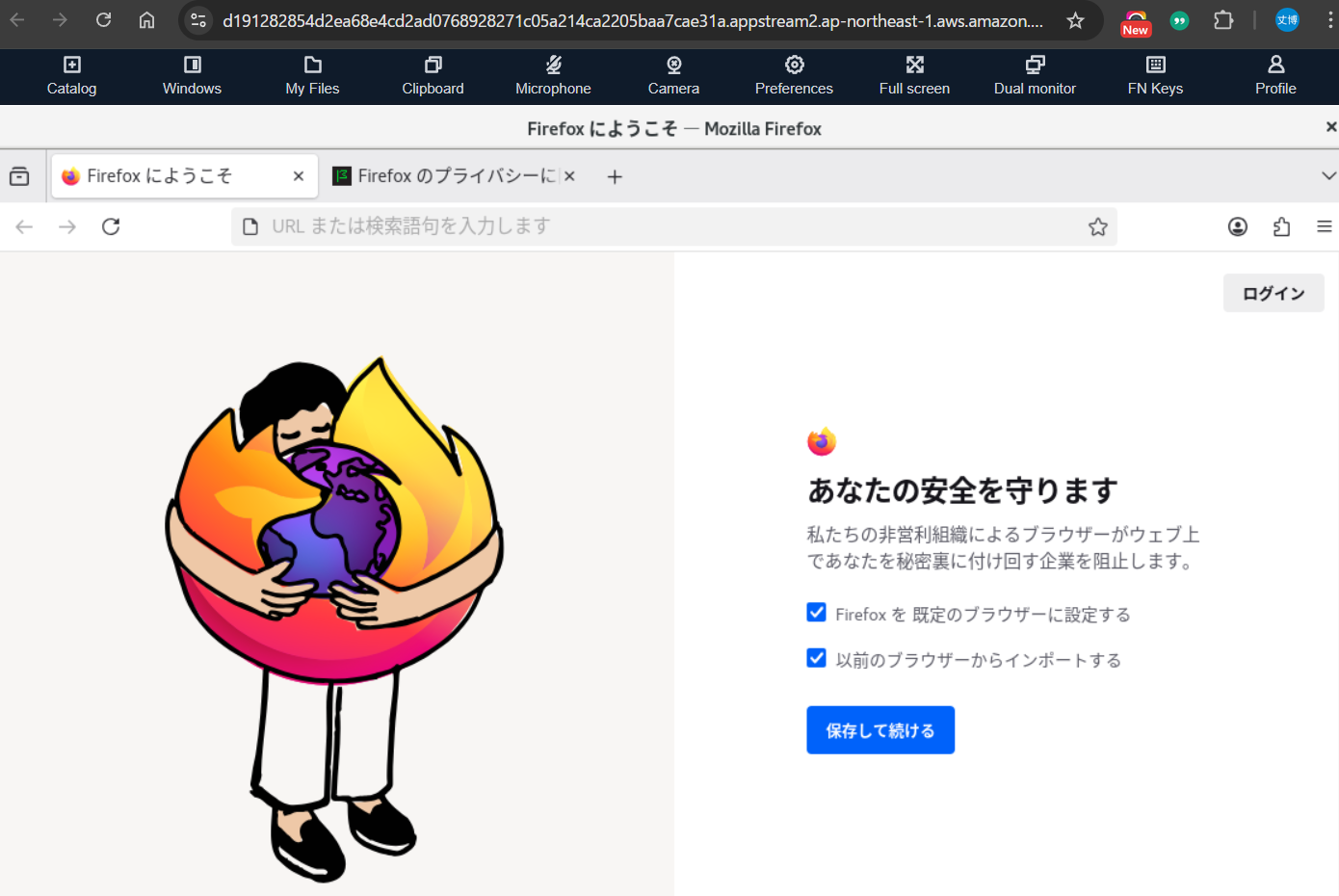Open the rainbow extension marked New
This screenshot has height=896, width=1339.
click(x=1136, y=22)
